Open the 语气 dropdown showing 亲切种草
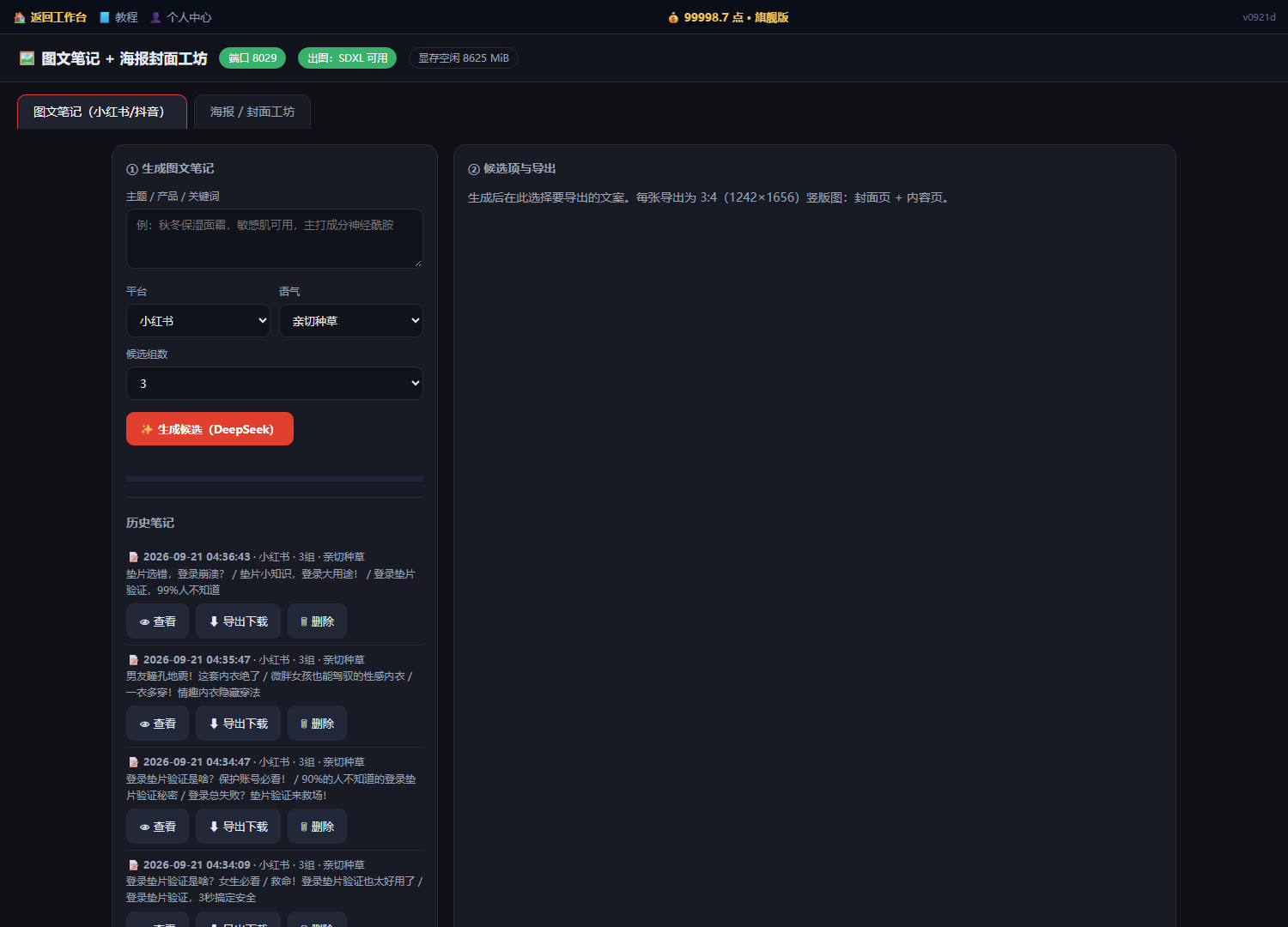Screen dimensions: 1288x927 click(351, 321)
